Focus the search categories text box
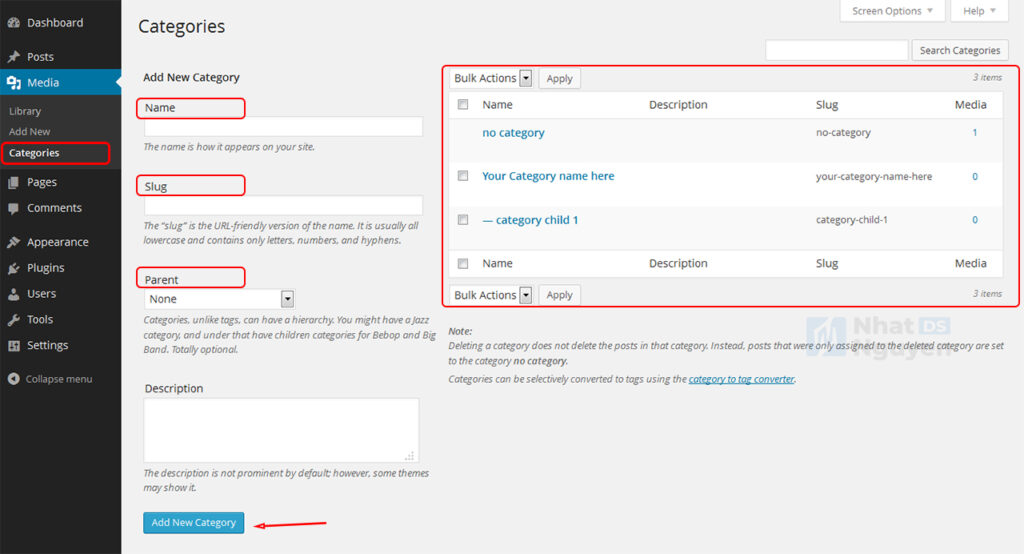The image size is (1024, 554). click(x=837, y=50)
